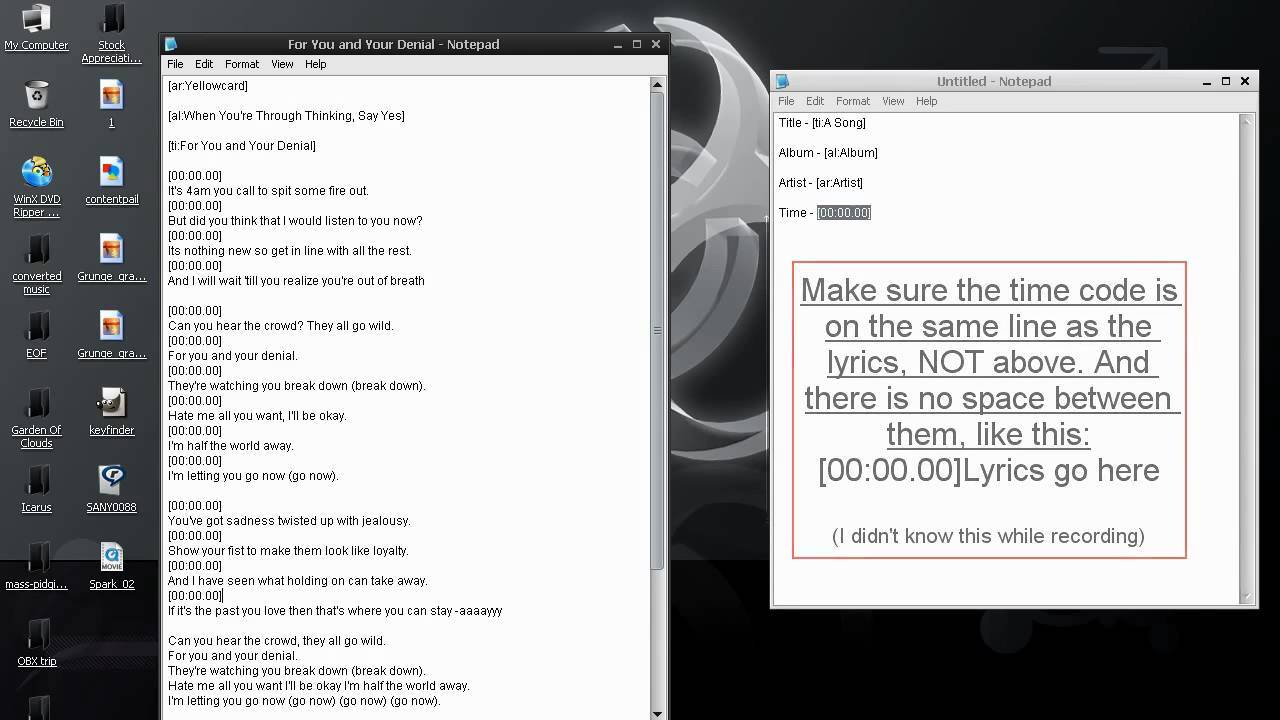Click the Notepad icon in the Untitled title bar
Image resolution: width=1280 pixels, height=720 pixels.
click(x=785, y=81)
